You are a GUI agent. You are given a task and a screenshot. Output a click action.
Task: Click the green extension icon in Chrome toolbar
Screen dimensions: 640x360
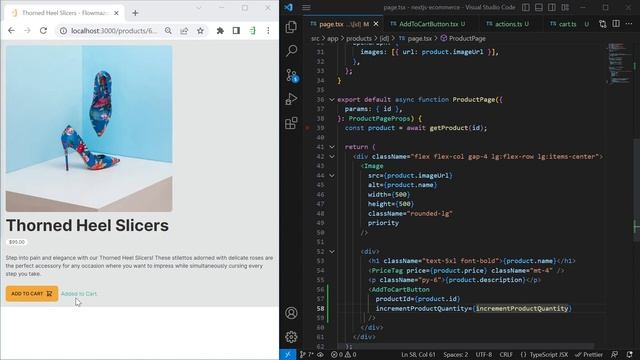tap(252, 31)
